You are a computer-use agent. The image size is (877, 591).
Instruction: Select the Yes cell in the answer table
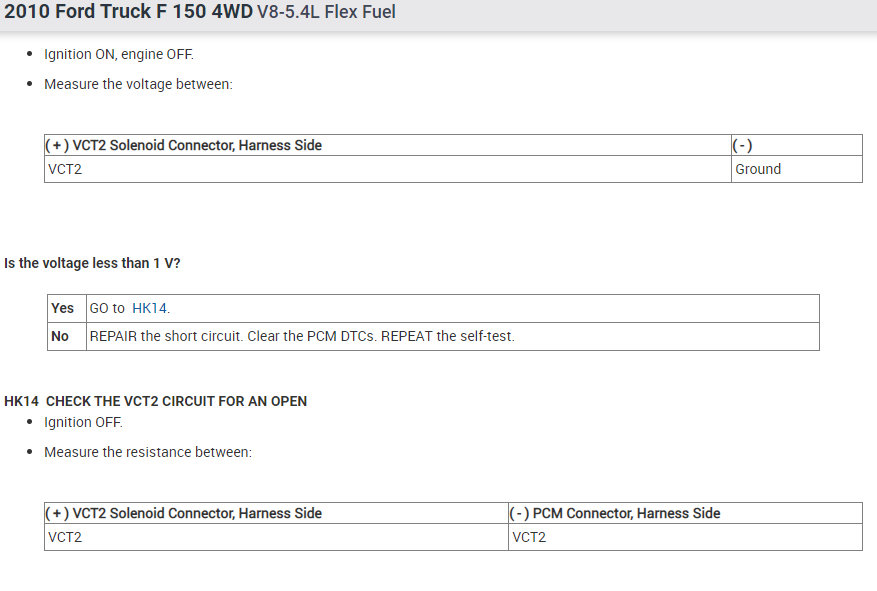(63, 308)
